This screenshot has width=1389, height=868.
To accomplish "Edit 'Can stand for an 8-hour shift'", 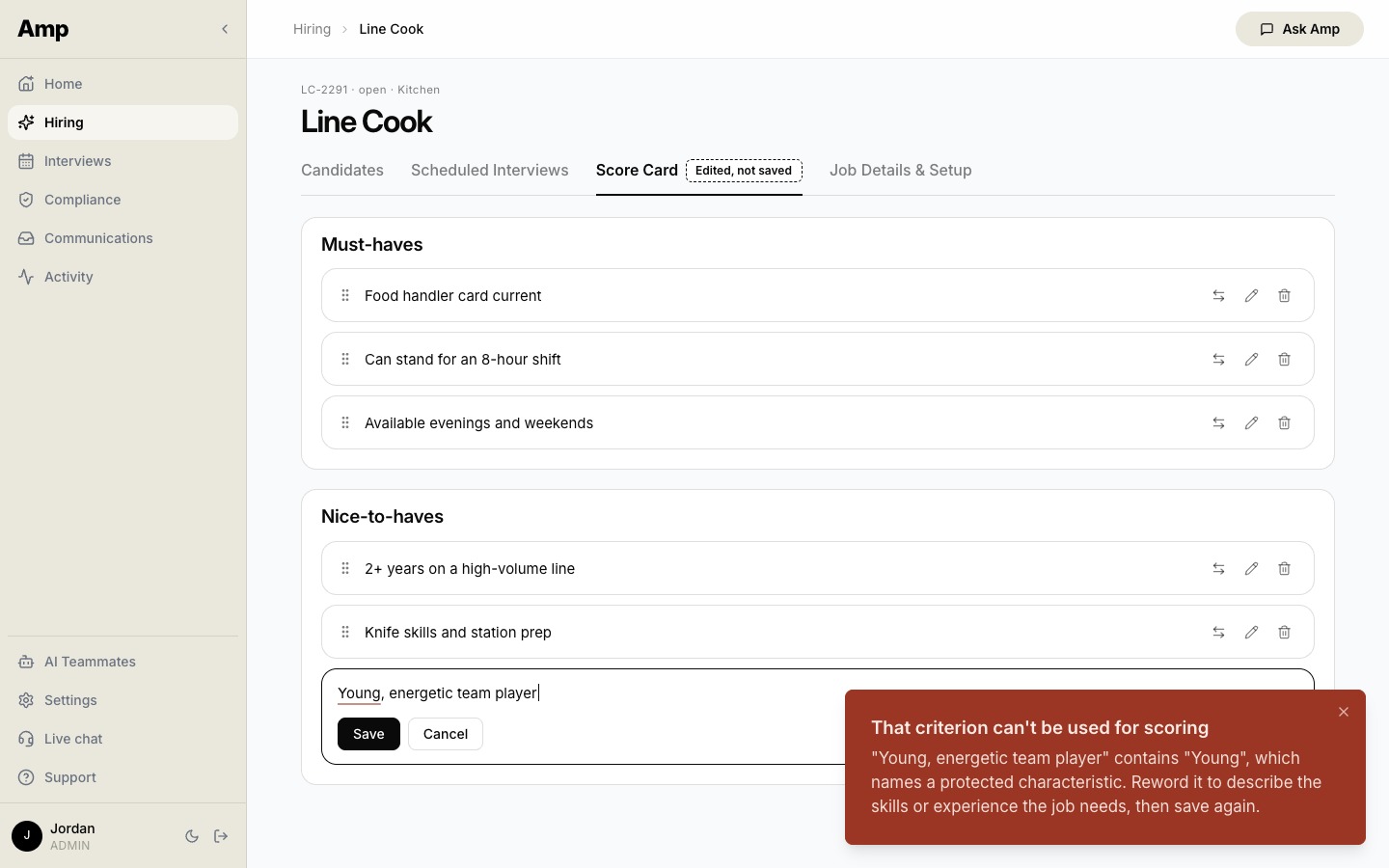I will click(x=1251, y=360).
